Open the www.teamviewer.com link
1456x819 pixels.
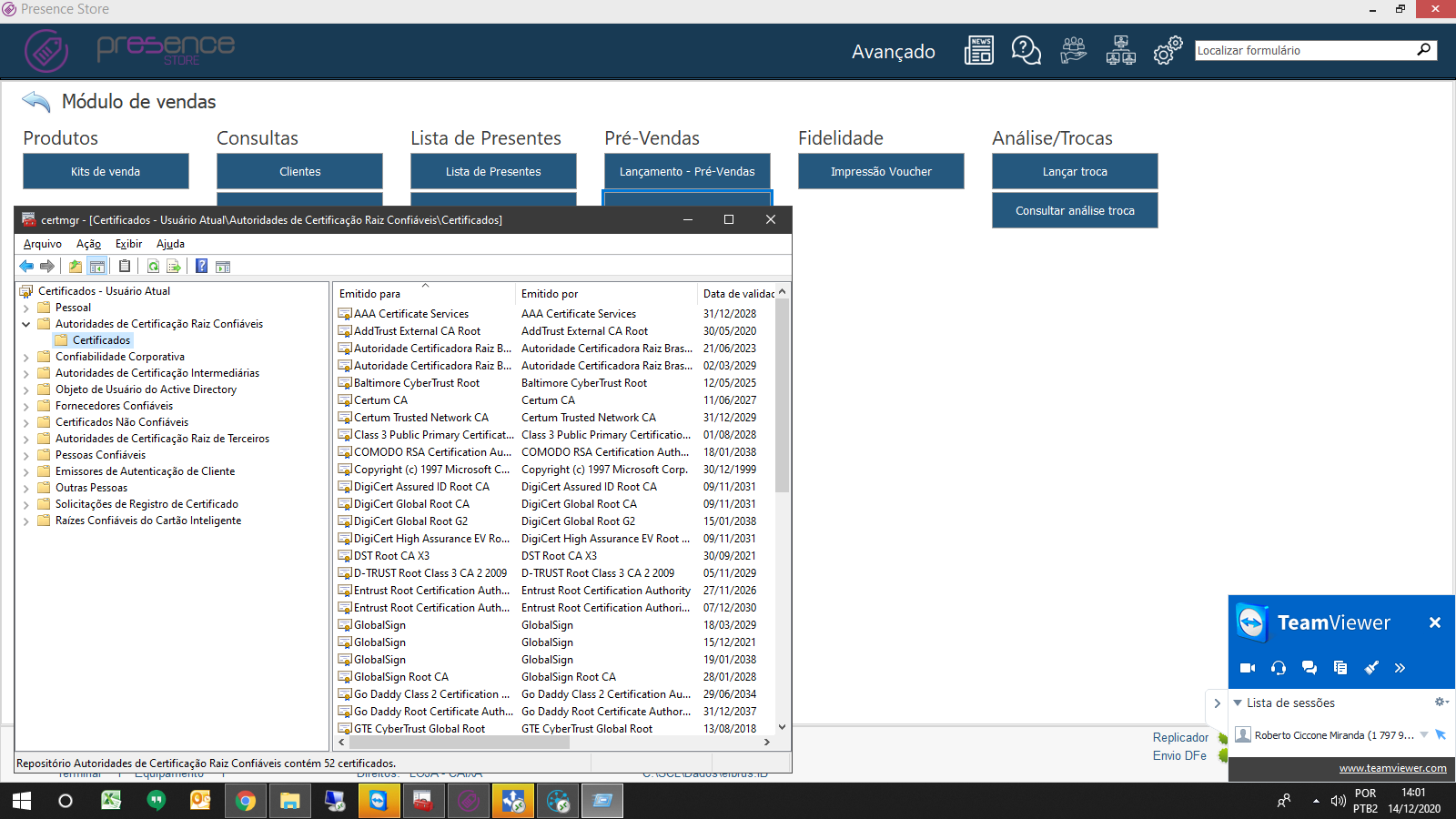(1392, 768)
